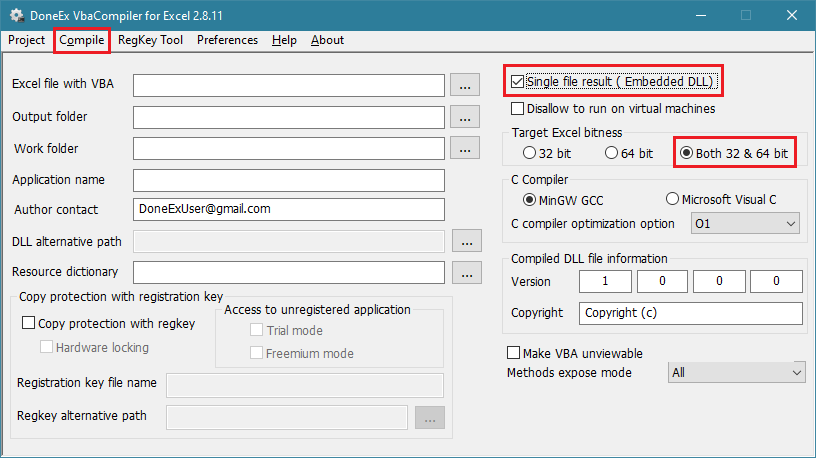Screen dimensions: 816x458
Task: Select MinGW GCC compiler
Action: click(x=529, y=200)
